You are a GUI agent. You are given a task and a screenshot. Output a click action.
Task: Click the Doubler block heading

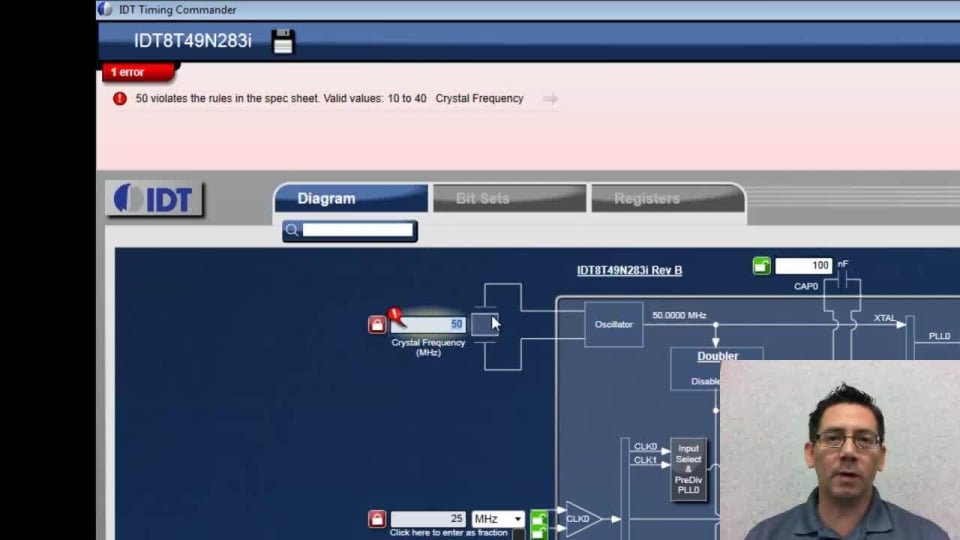pyautogui.click(x=718, y=356)
